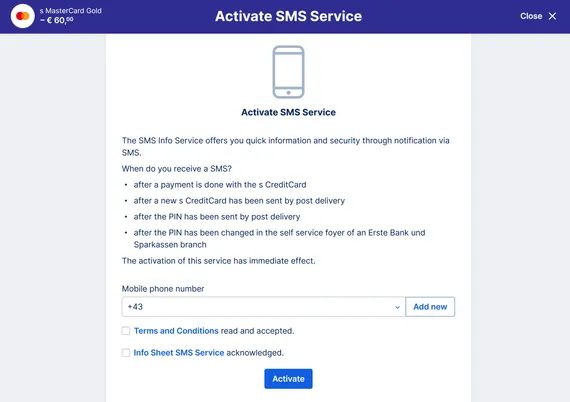Open the +43 phone number combo box
This screenshot has width=570, height=402.
pyautogui.click(x=264, y=307)
